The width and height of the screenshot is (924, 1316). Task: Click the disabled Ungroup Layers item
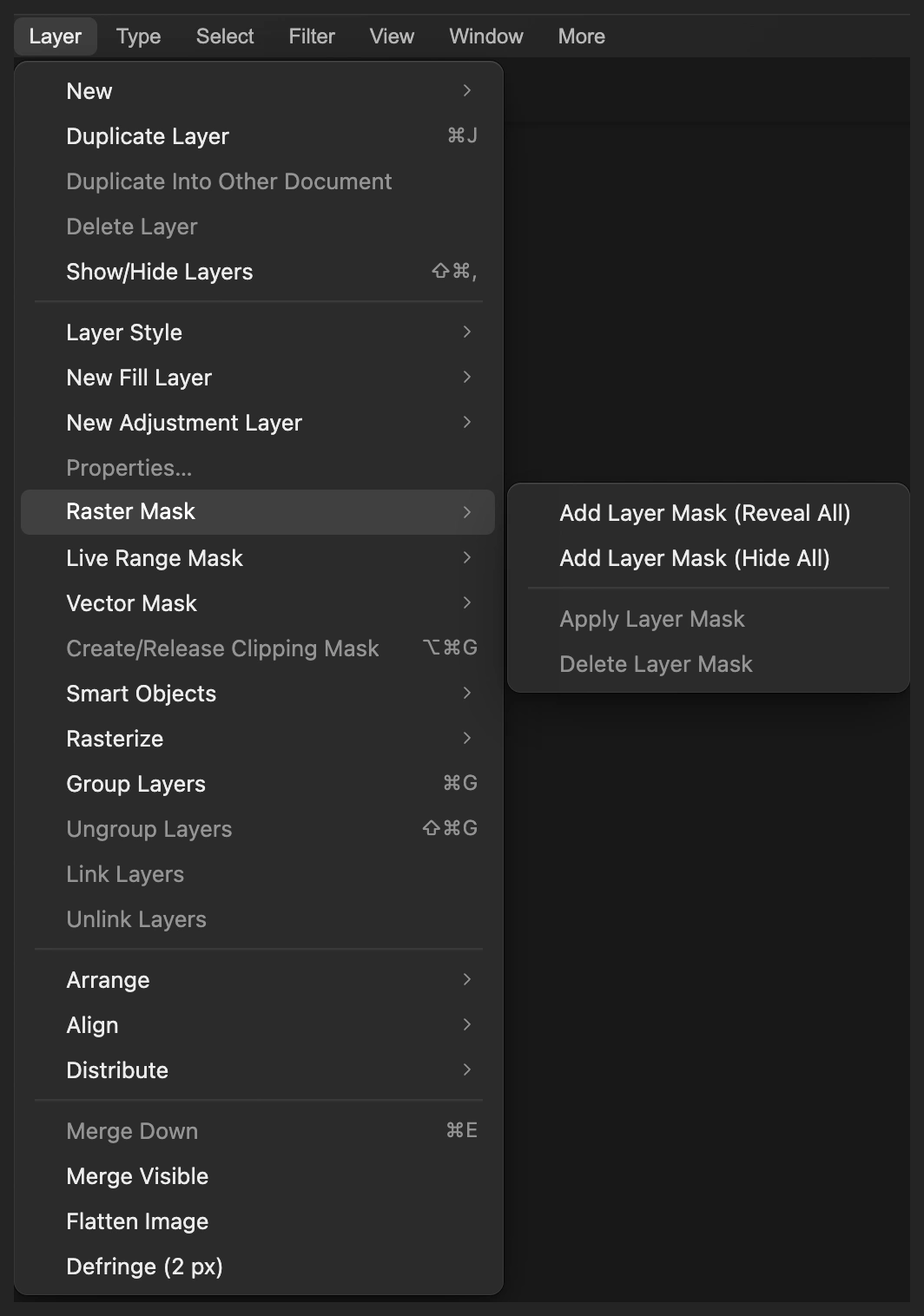tap(258, 829)
